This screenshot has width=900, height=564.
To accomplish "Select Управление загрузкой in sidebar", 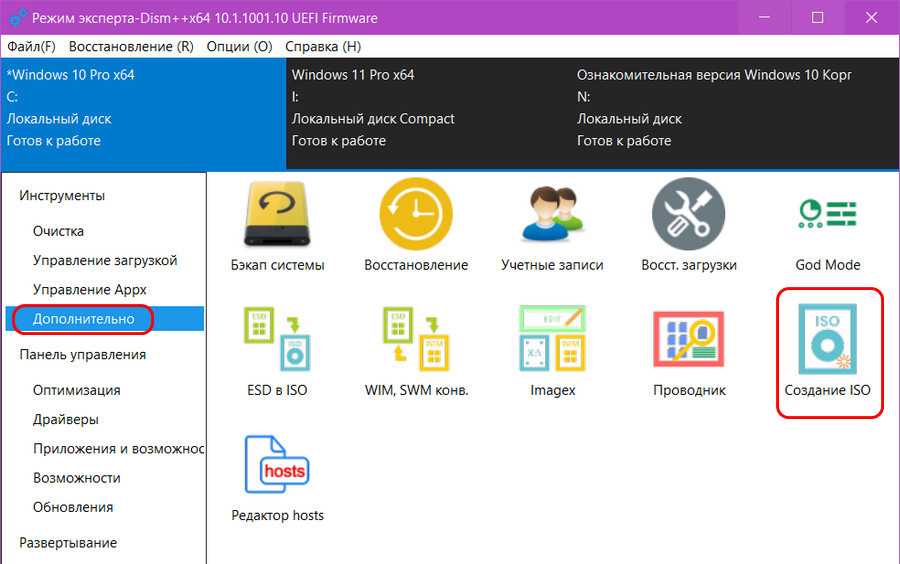I will (x=105, y=260).
